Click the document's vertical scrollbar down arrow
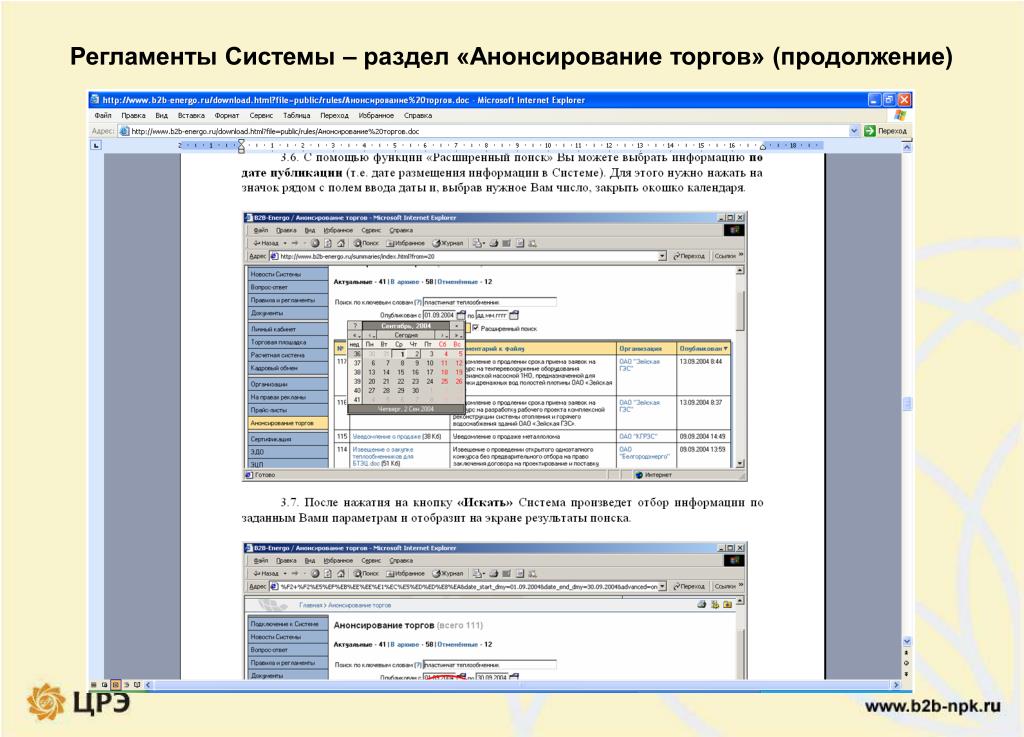This screenshot has width=1024, height=737. pyautogui.click(x=906, y=642)
